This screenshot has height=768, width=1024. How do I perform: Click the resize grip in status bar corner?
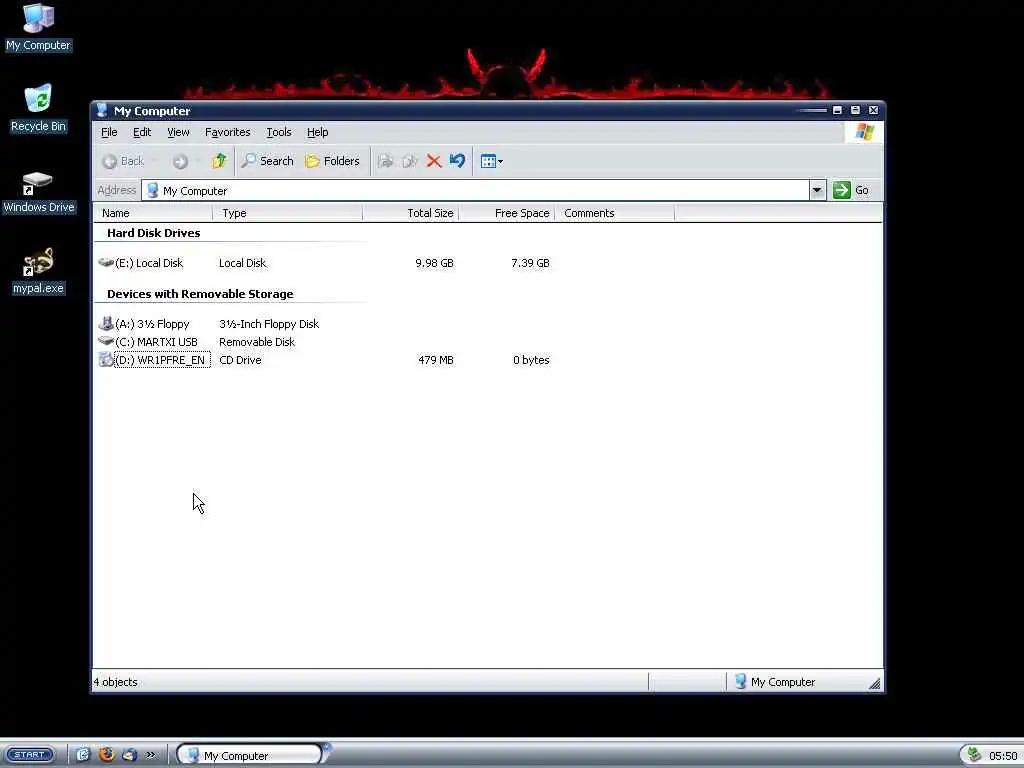(874, 684)
